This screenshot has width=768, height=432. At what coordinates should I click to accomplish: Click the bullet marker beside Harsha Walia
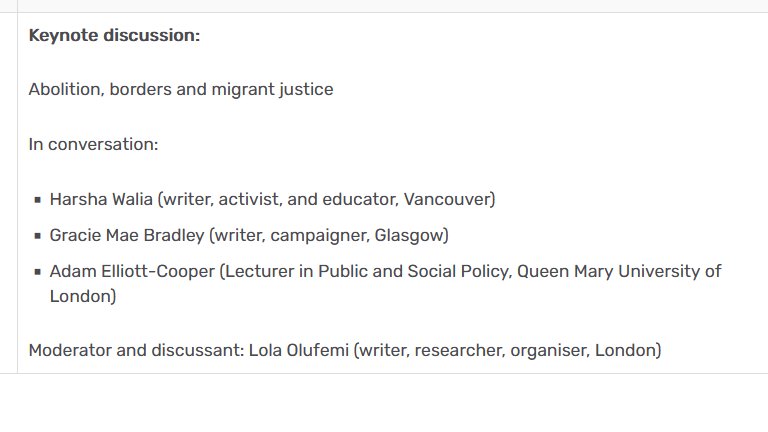coord(38,200)
